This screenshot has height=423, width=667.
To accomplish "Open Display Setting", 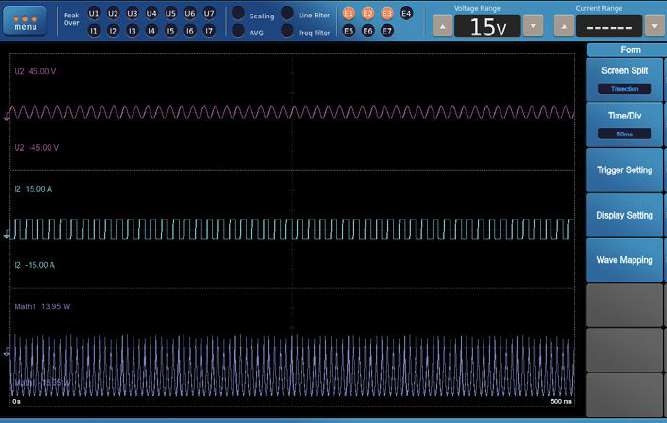I will pos(624,215).
